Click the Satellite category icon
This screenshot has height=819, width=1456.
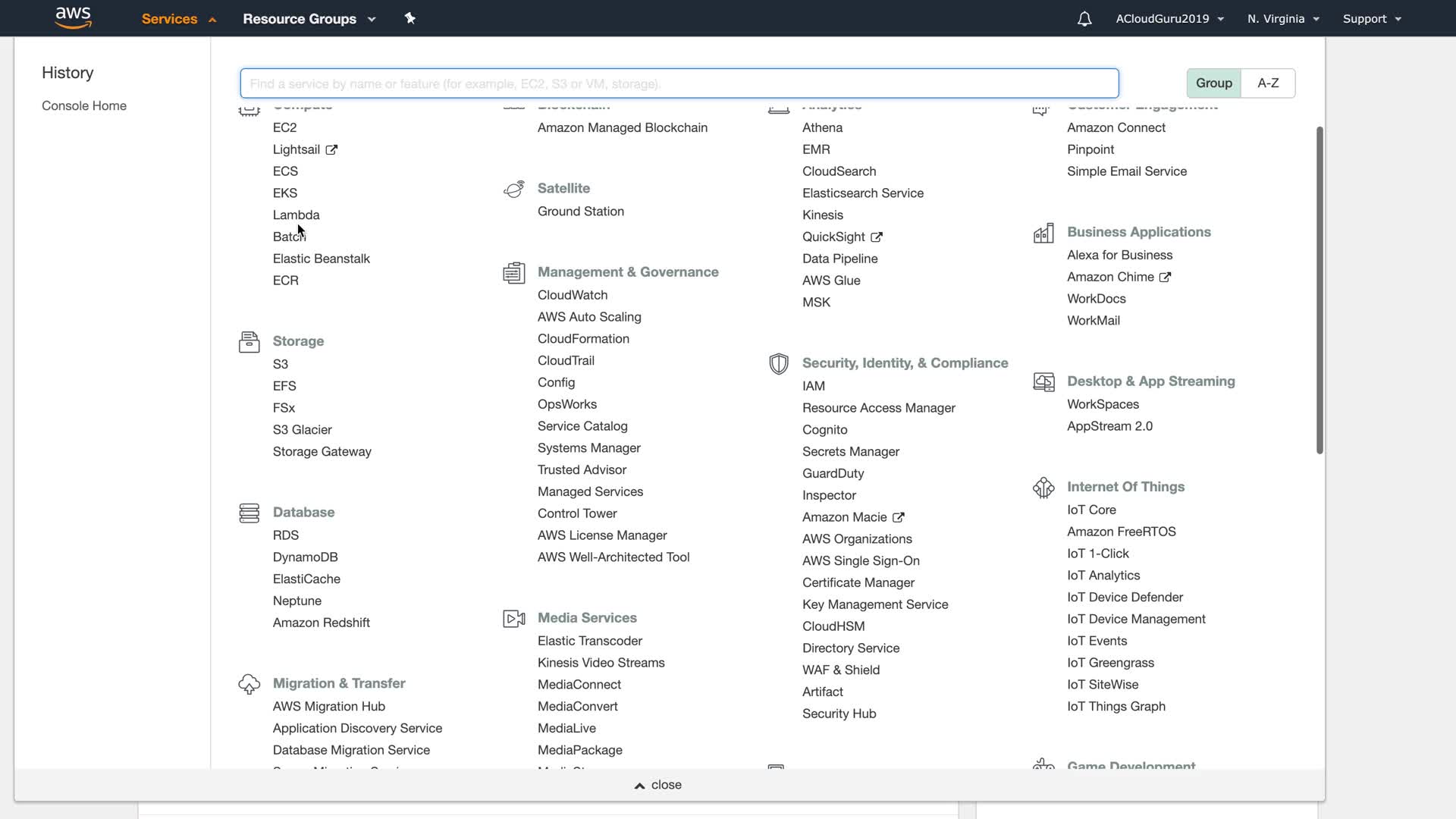[514, 189]
